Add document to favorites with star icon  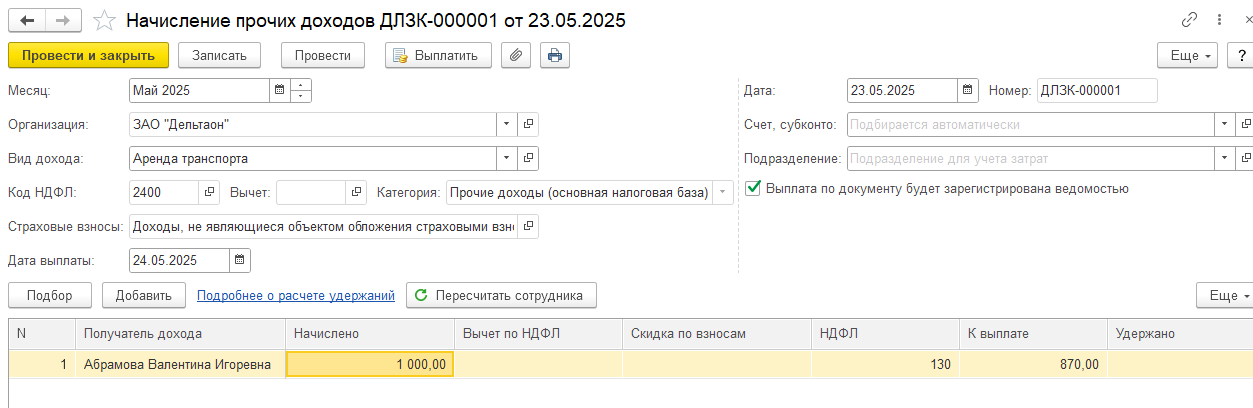(103, 20)
